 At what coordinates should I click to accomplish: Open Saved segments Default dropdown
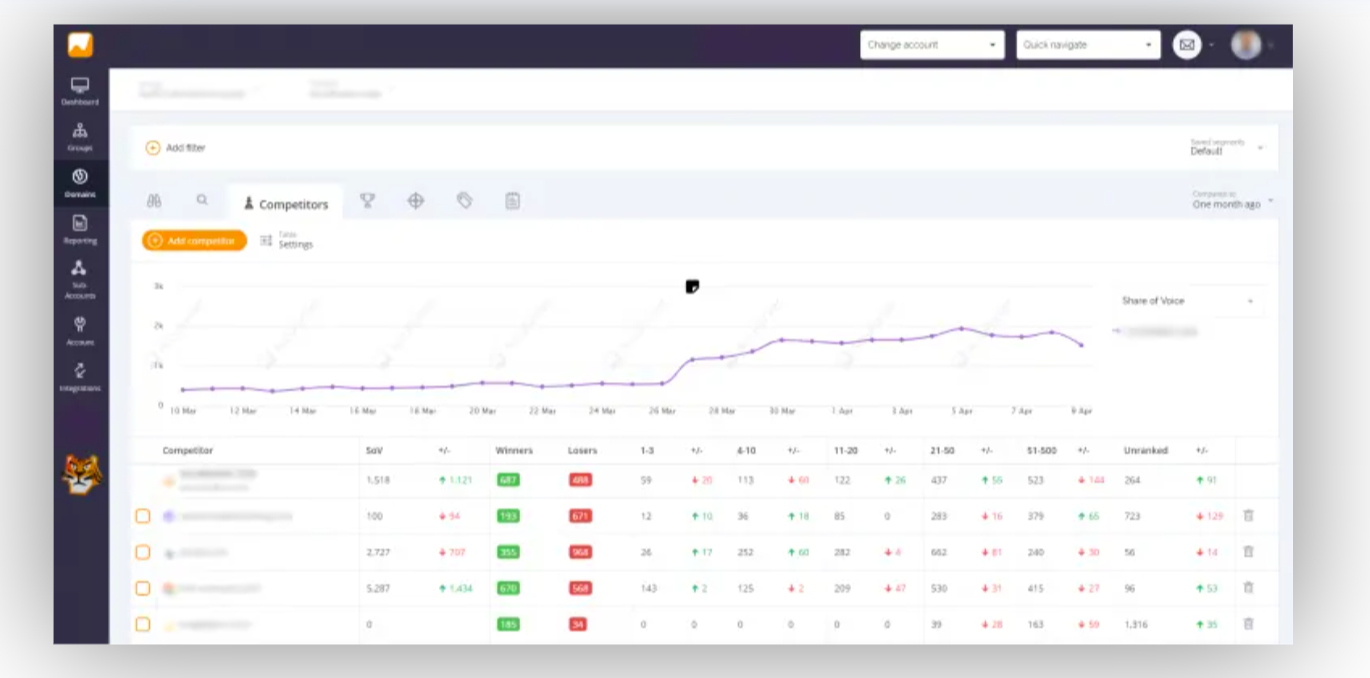(x=1227, y=148)
